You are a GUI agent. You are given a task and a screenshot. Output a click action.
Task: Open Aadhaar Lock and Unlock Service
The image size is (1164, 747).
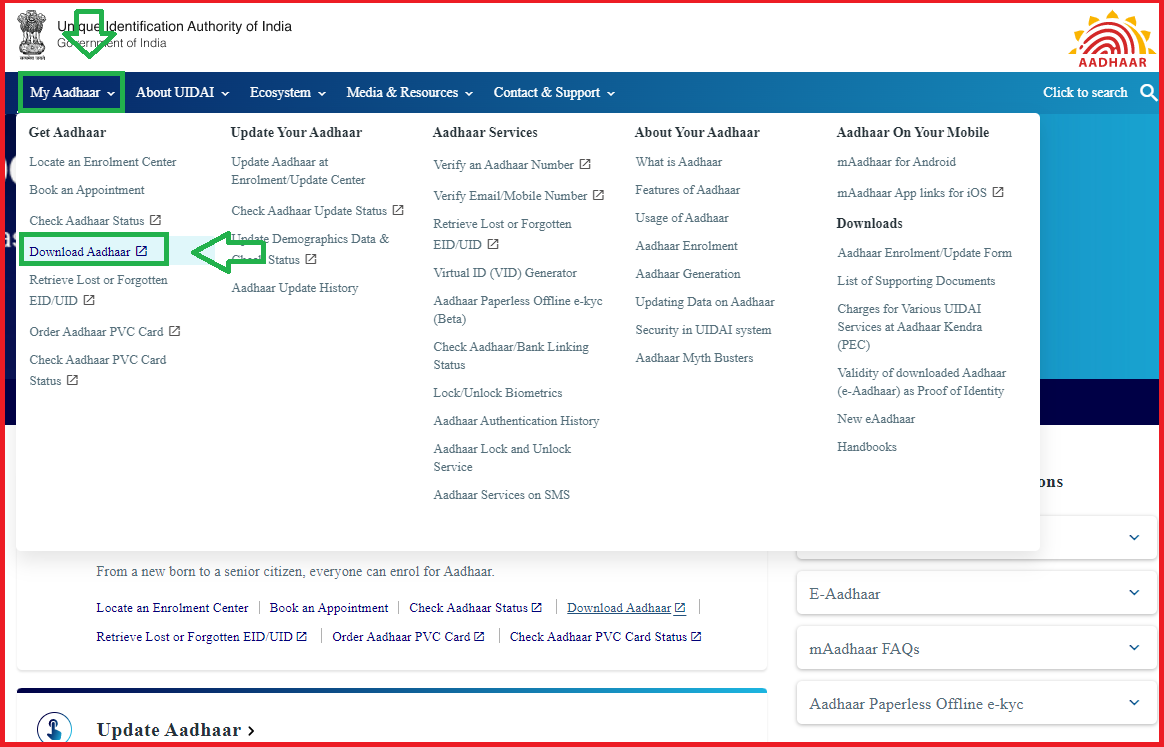(x=503, y=457)
